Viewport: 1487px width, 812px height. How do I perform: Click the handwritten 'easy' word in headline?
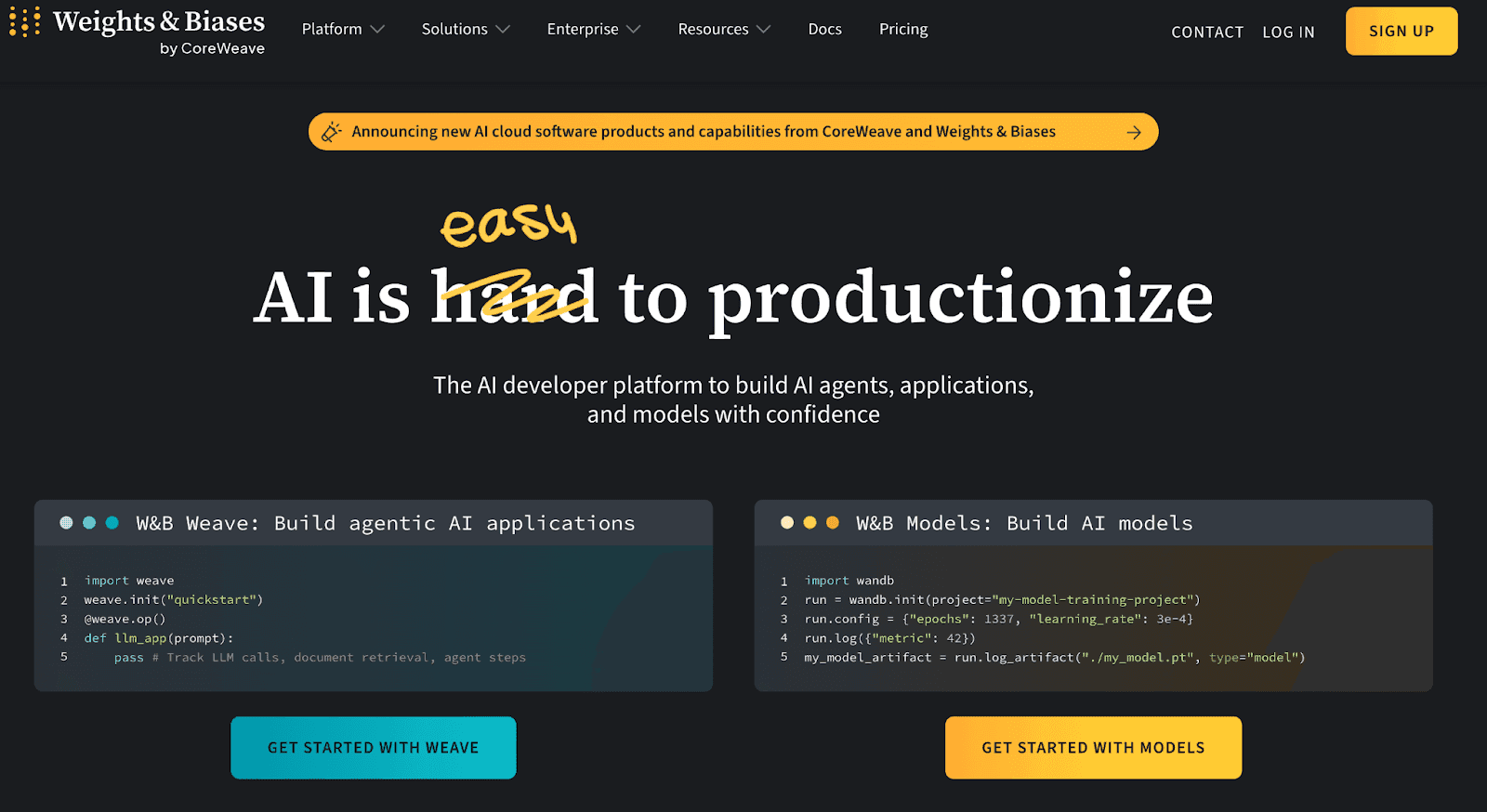509,225
